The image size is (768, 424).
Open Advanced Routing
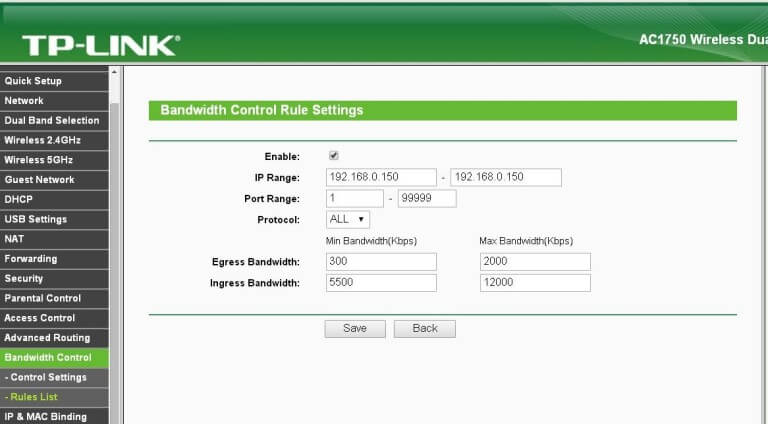point(54,338)
